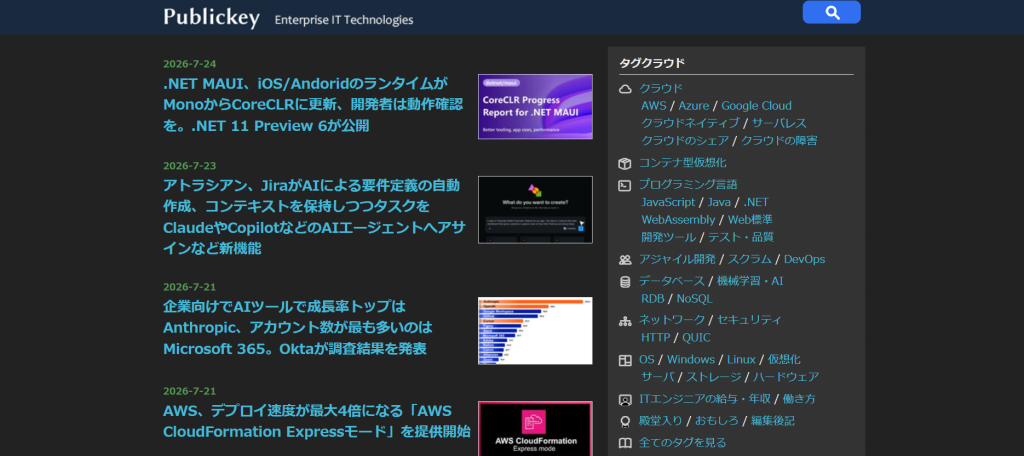
Task: Click the people icon beside アジャイル開発
Action: click(x=625, y=260)
